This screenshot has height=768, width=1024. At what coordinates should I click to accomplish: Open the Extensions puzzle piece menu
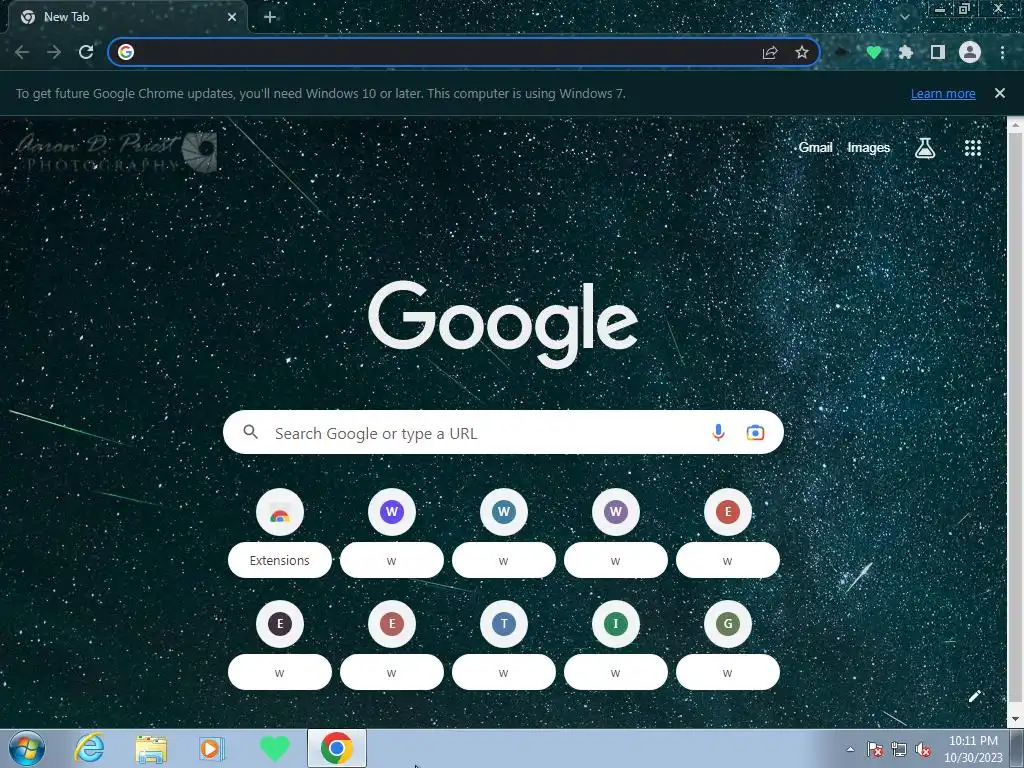coord(905,52)
